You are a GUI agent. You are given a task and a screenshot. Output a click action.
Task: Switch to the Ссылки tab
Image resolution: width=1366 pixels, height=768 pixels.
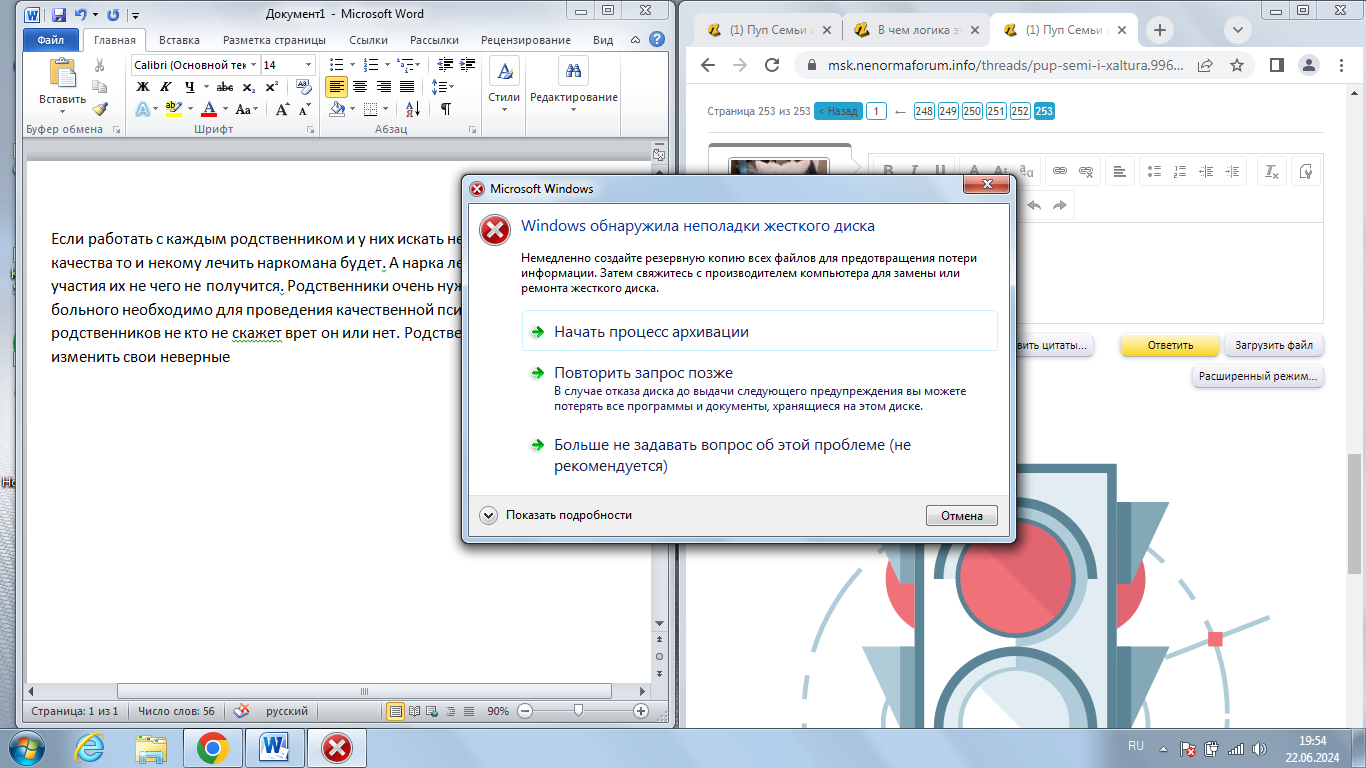tap(369, 40)
